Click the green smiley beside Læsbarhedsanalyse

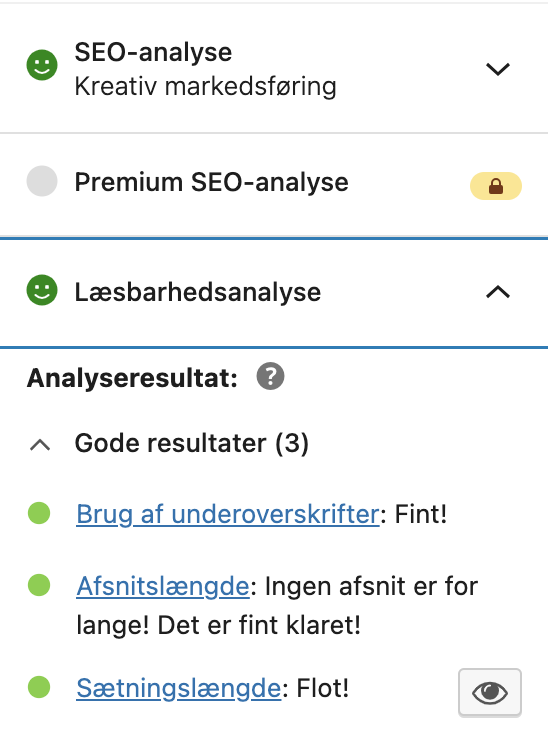(42, 290)
